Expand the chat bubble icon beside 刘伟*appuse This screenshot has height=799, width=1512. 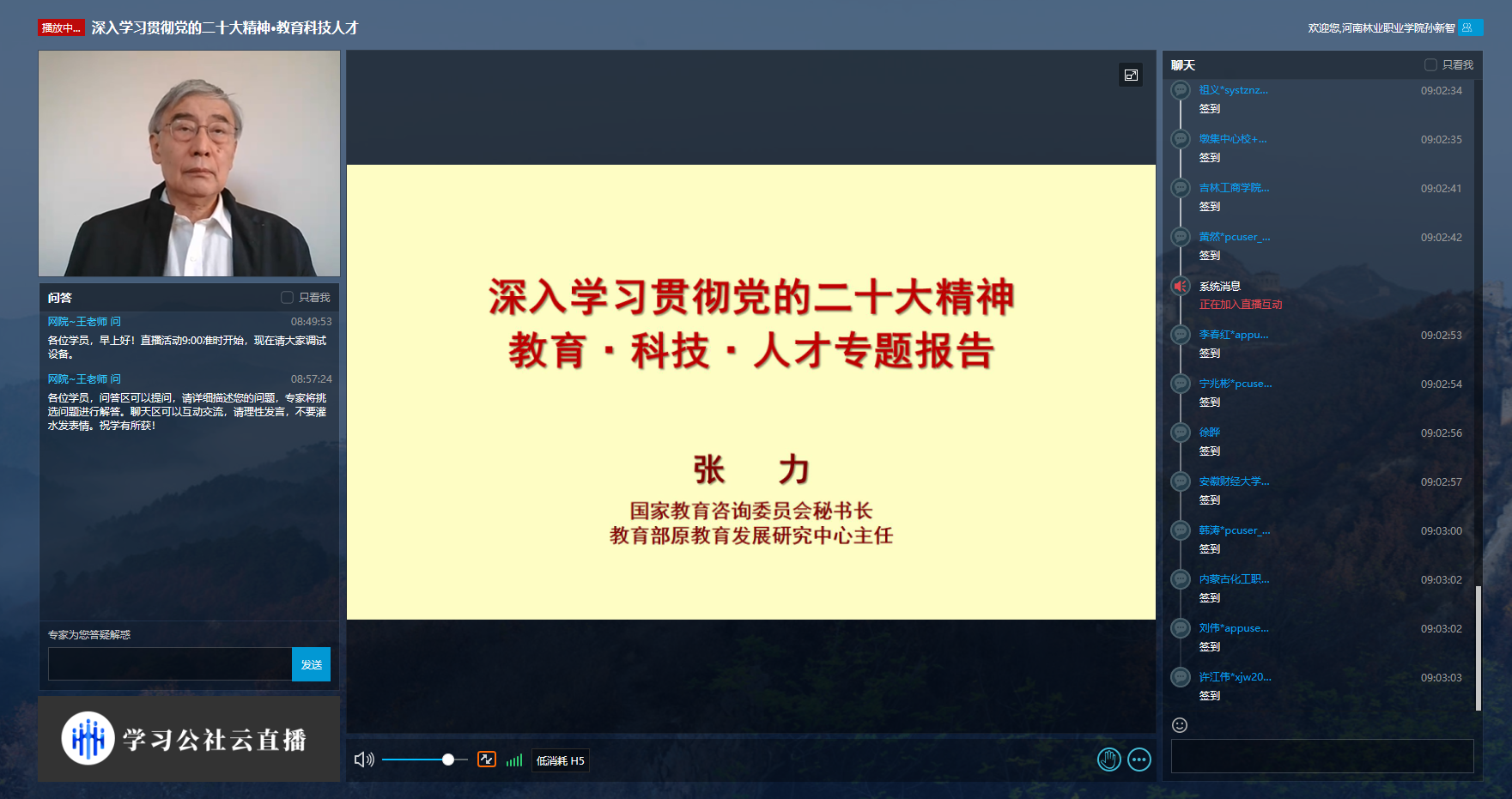[1179, 628]
